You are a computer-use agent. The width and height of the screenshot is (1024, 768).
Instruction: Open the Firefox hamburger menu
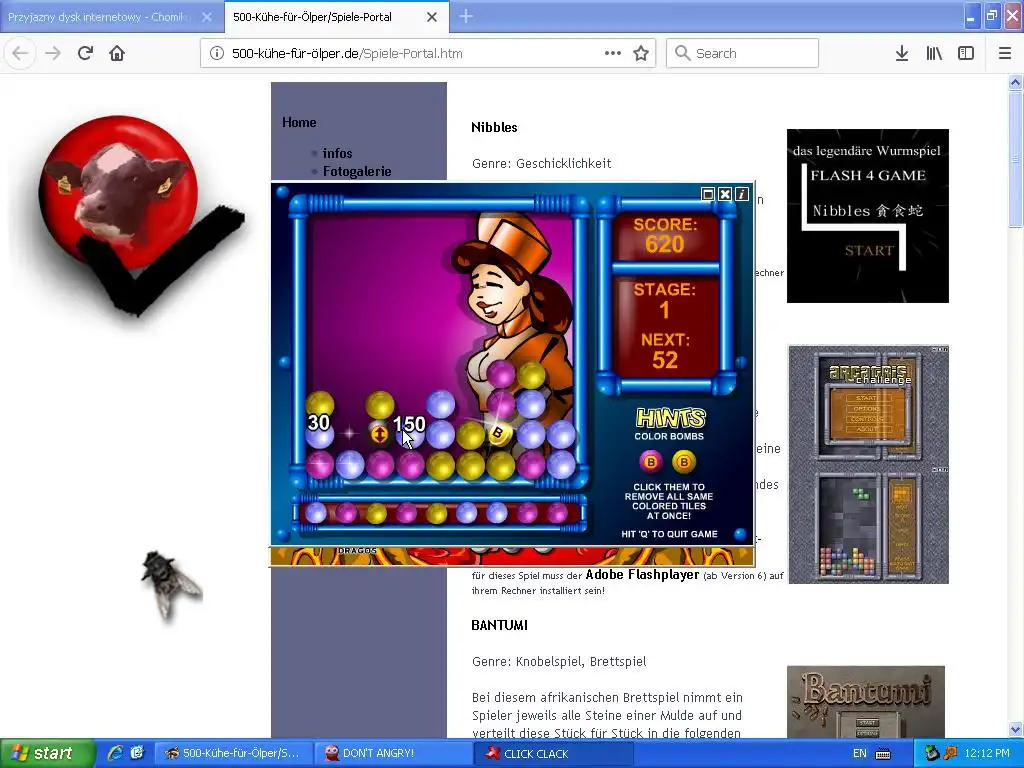point(1005,54)
